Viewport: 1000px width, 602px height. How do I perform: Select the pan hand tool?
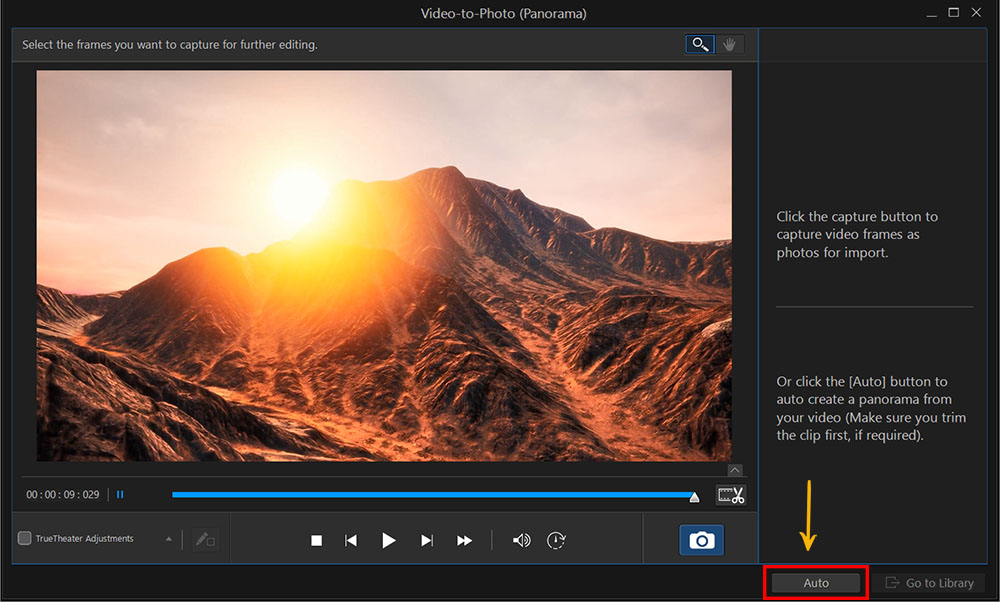point(729,45)
